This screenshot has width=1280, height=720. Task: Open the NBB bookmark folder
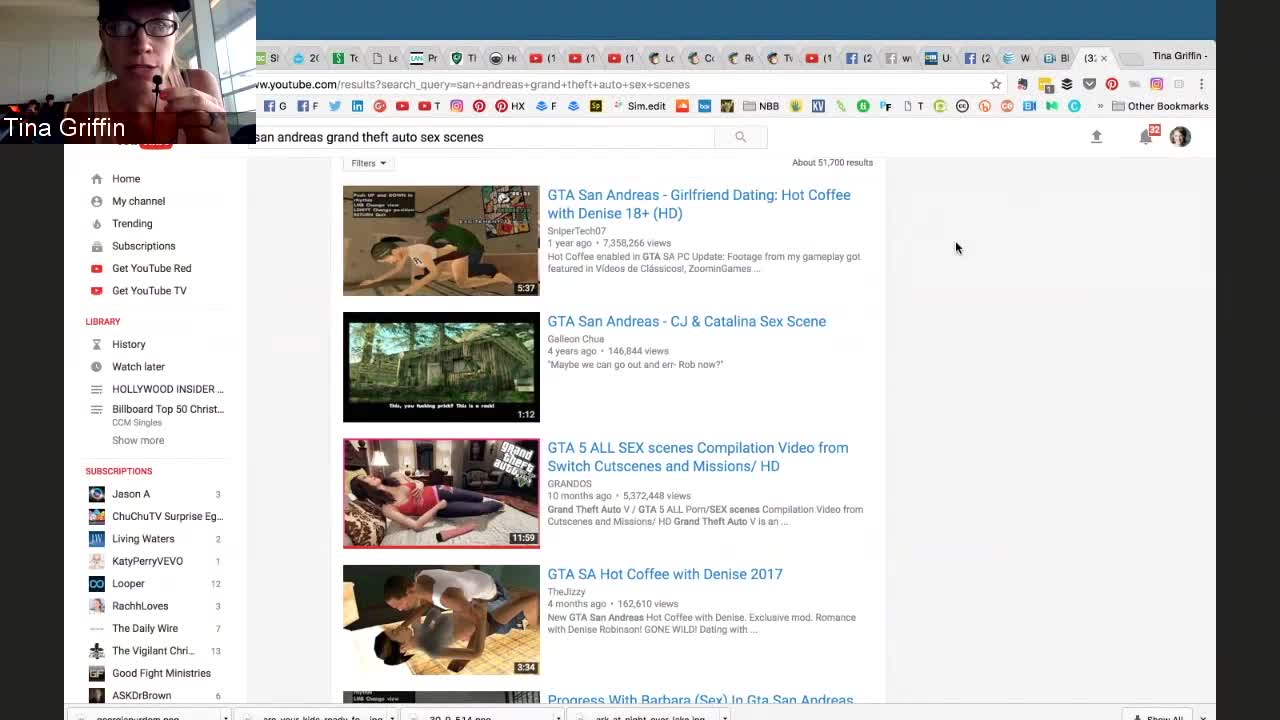click(x=760, y=106)
